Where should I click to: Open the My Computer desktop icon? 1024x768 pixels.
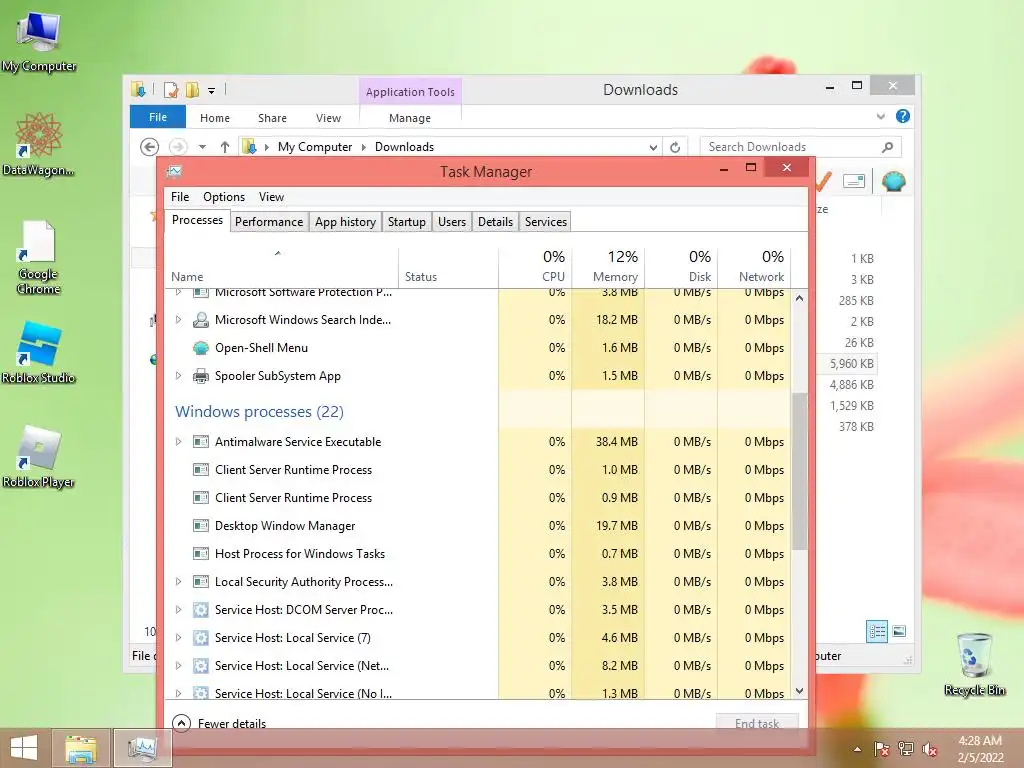39,40
